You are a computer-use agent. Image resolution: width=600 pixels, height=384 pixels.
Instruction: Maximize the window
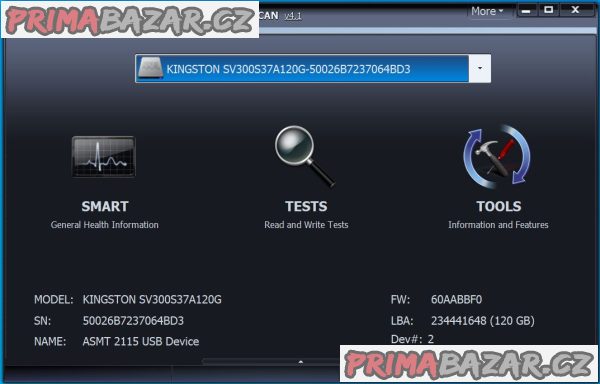[548, 10]
